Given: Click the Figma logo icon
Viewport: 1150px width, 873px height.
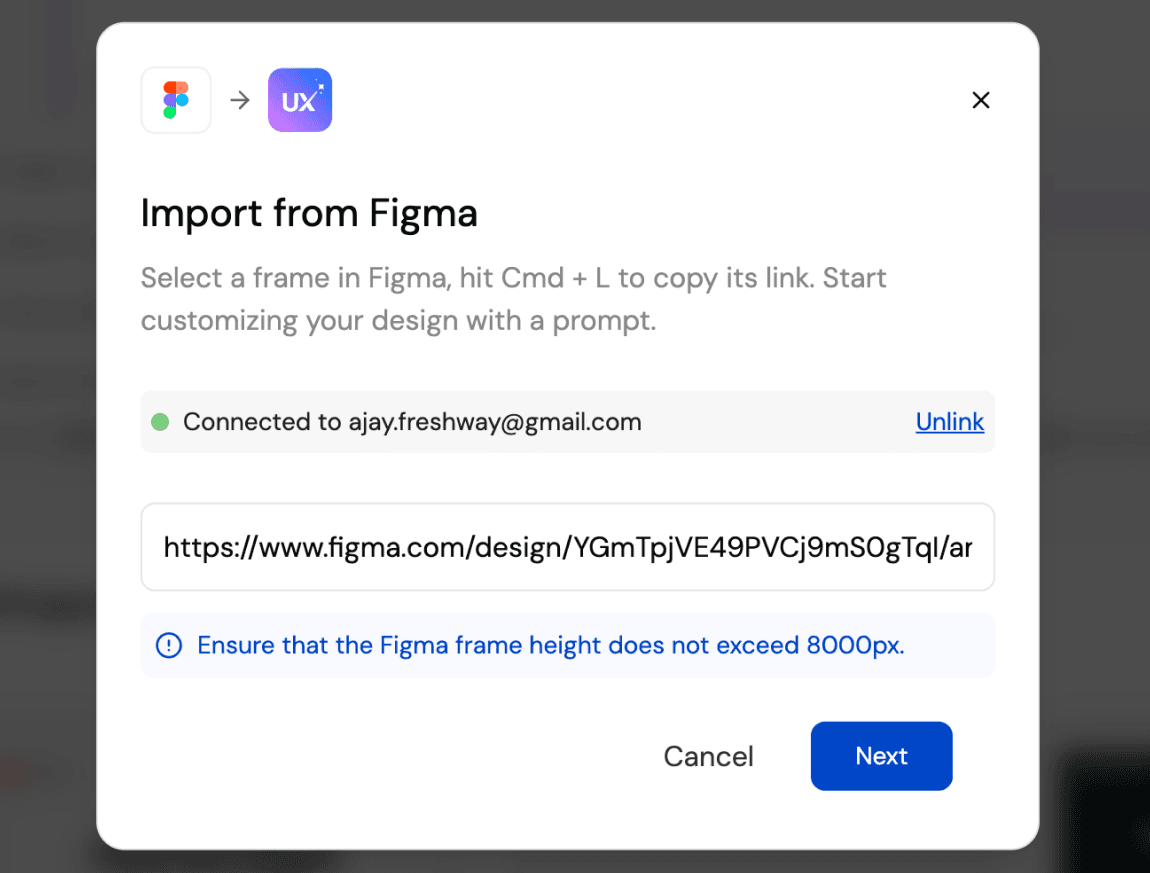Looking at the screenshot, I should tap(176, 100).
